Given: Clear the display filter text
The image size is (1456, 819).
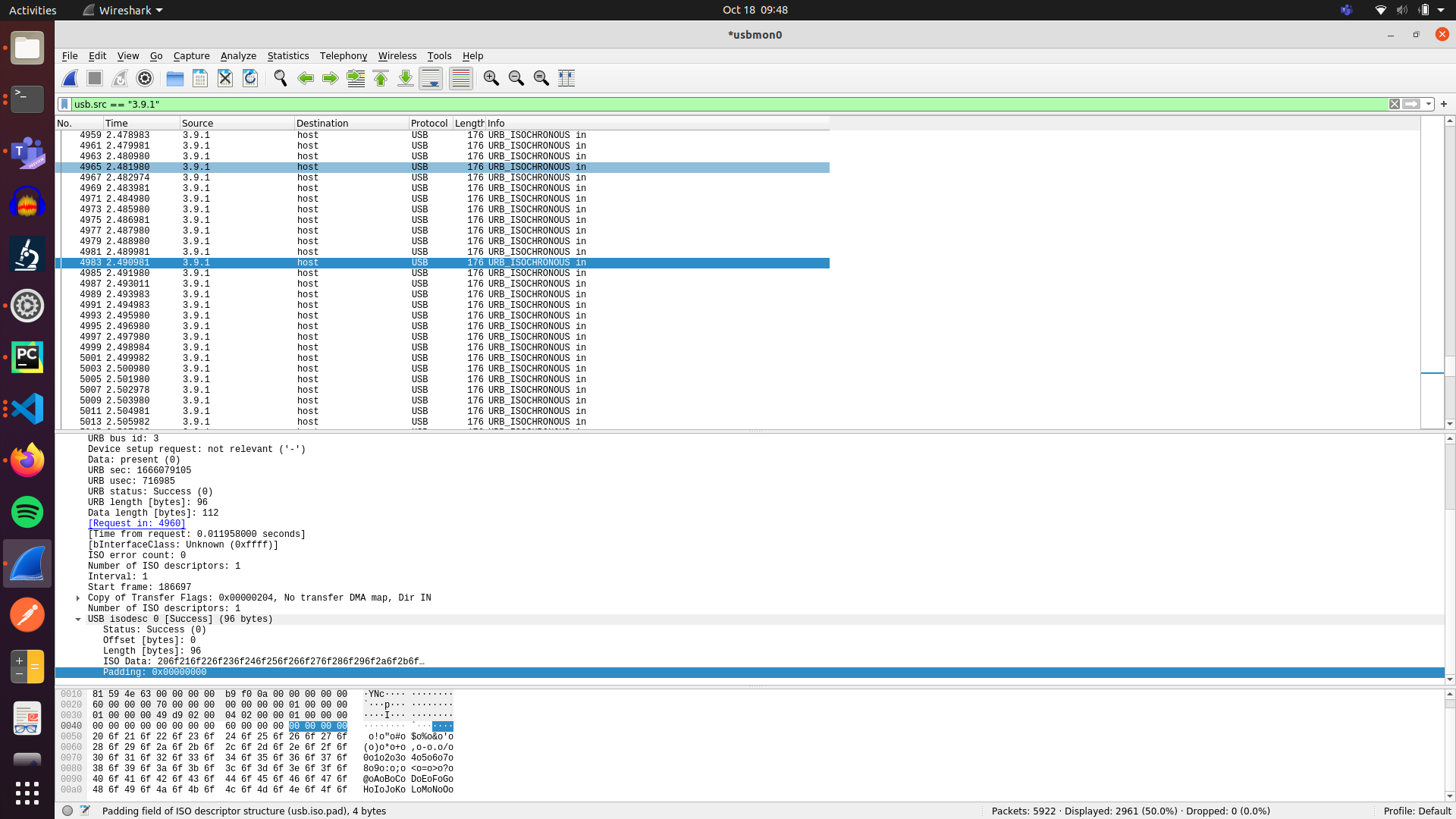Looking at the screenshot, I should tap(1395, 104).
